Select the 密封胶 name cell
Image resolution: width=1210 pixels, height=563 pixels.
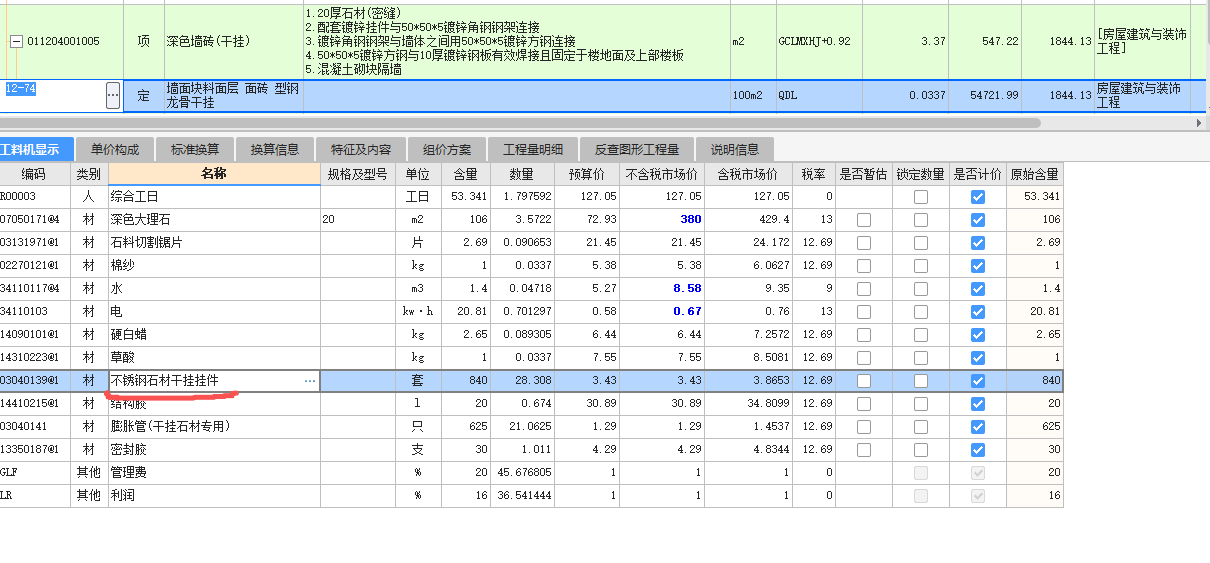(214, 450)
